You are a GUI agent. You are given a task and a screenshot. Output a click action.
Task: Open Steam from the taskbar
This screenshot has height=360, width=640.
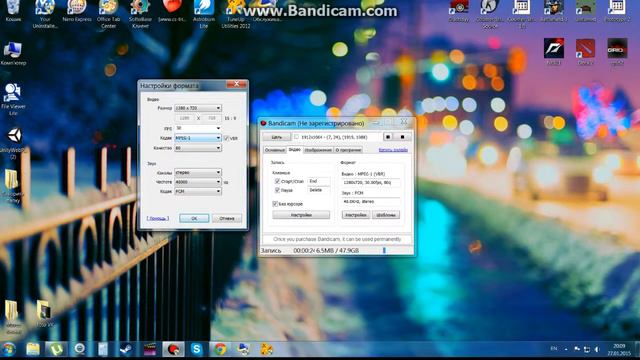click(x=126, y=349)
